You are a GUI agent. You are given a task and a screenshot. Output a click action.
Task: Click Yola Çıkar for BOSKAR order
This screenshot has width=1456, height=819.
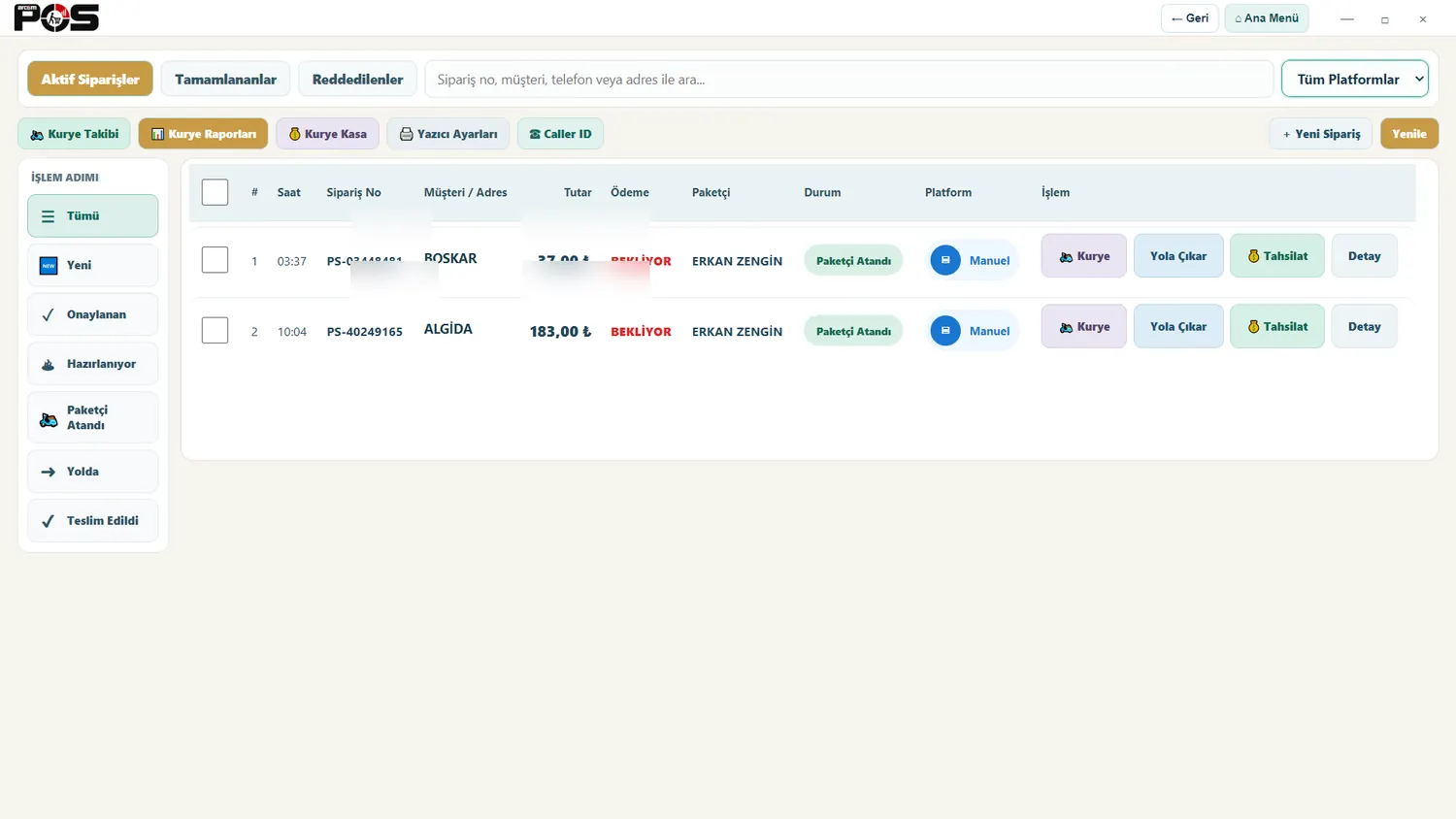[1178, 256]
